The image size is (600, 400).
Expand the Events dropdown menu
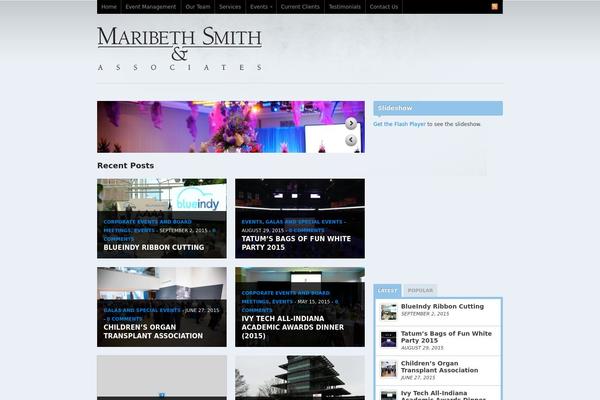pos(261,7)
